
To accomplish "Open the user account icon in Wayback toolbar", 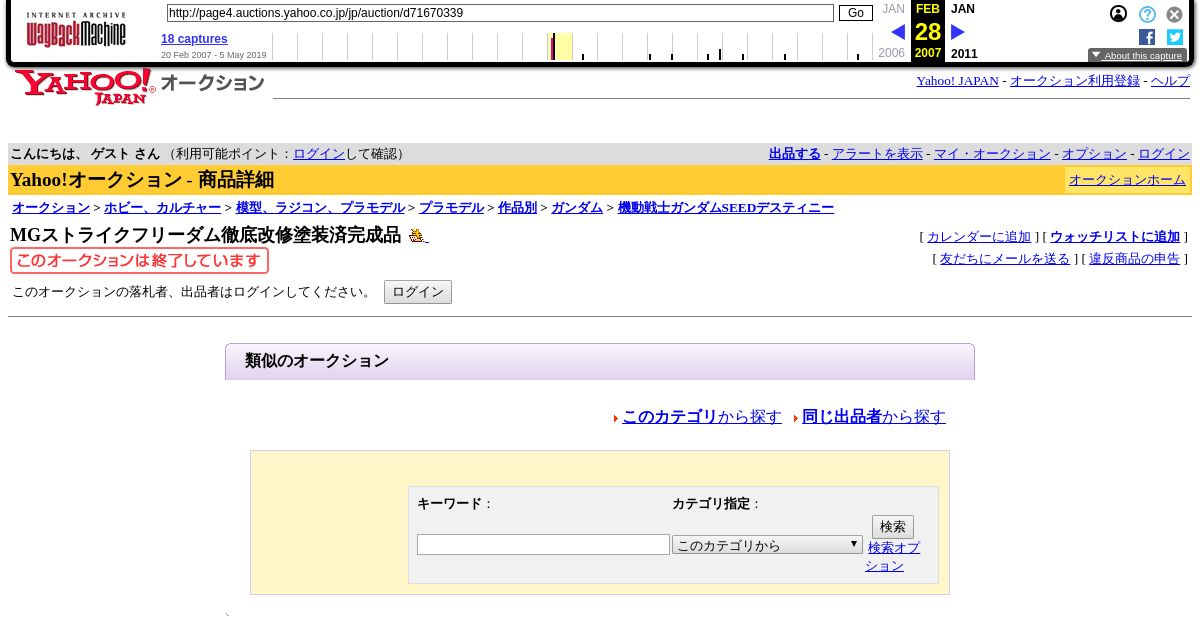I will pos(1118,14).
